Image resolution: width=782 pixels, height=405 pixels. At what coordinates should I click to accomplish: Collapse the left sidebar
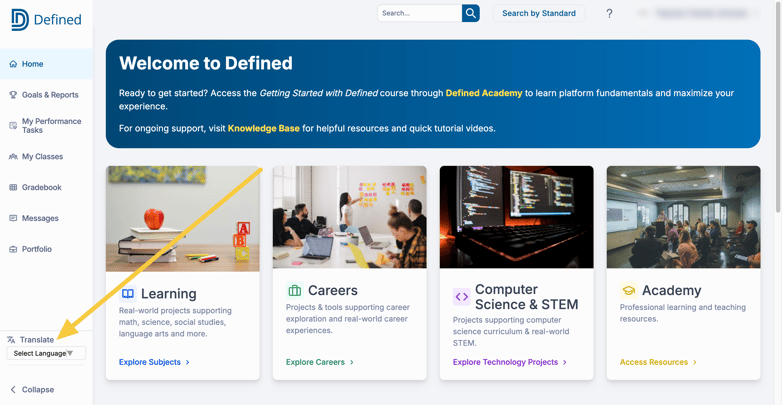[32, 390]
